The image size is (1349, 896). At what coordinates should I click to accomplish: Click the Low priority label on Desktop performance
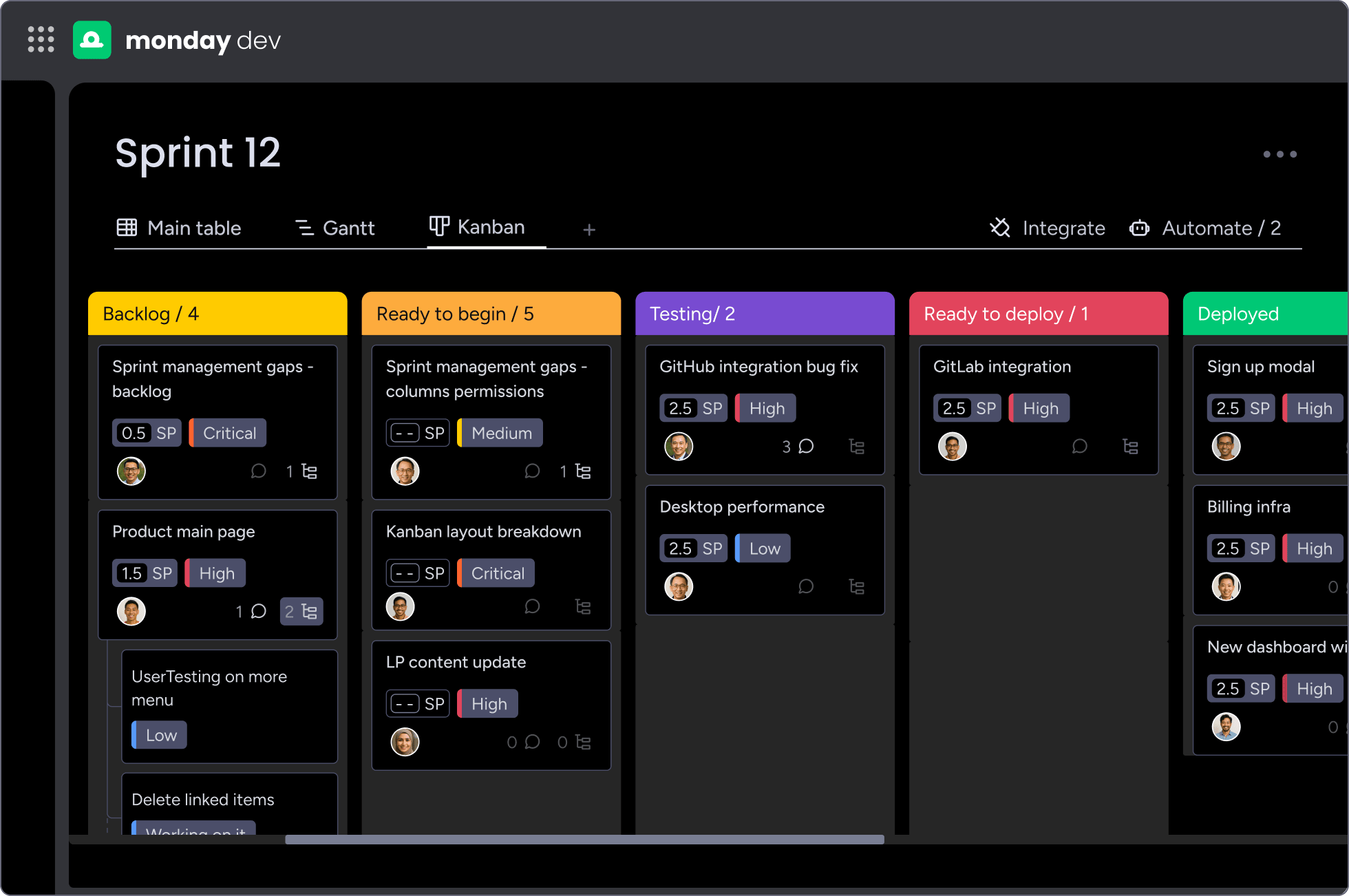click(763, 548)
